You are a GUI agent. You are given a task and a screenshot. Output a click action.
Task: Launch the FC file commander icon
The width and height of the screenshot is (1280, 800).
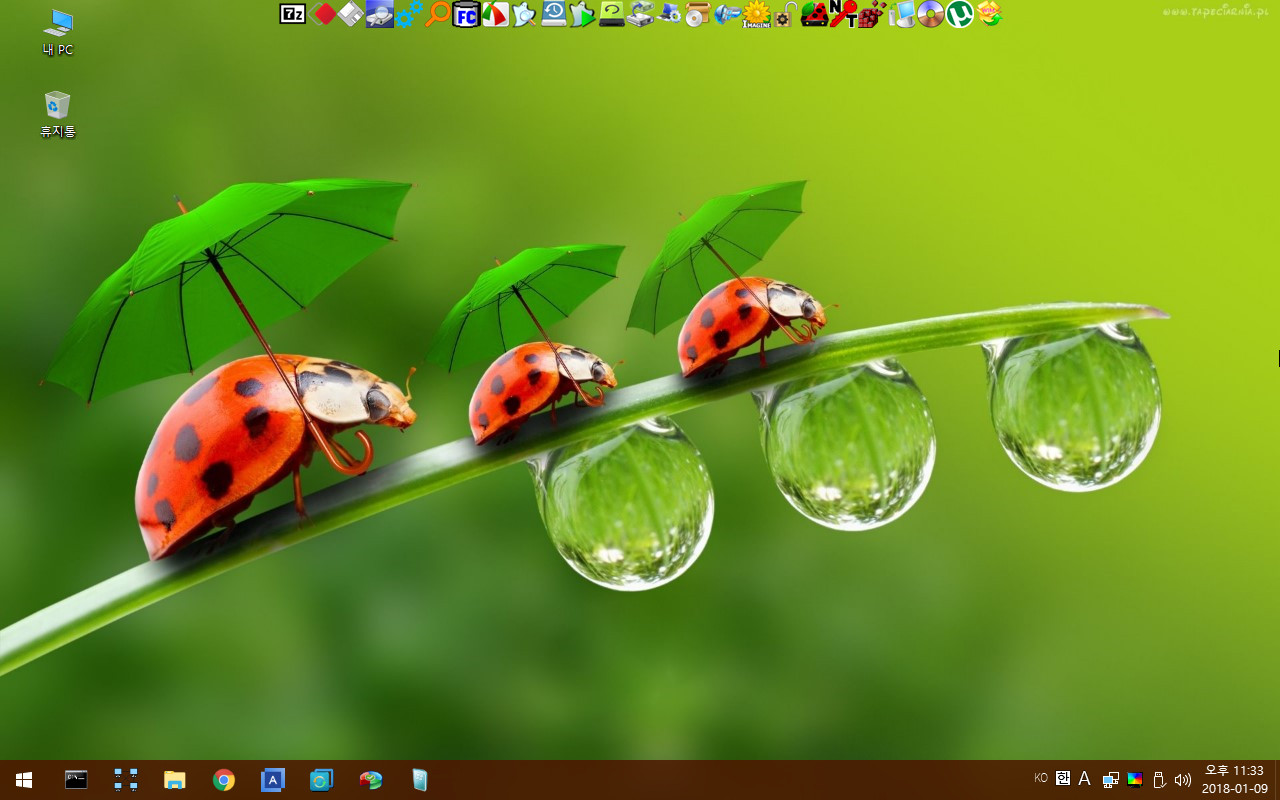coord(467,14)
